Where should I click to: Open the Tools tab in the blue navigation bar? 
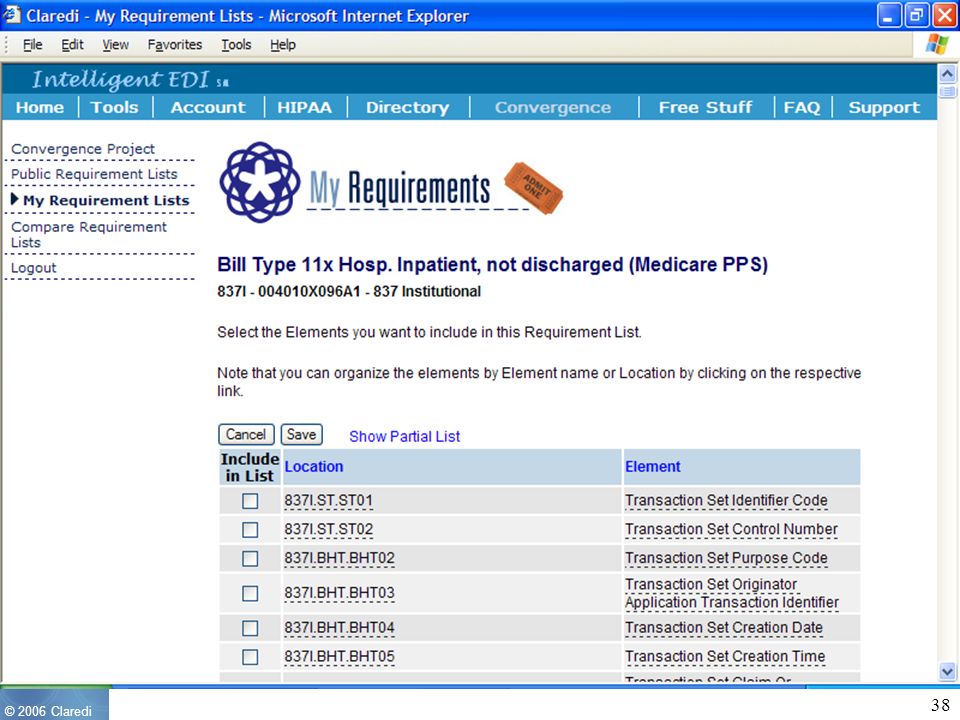click(114, 107)
